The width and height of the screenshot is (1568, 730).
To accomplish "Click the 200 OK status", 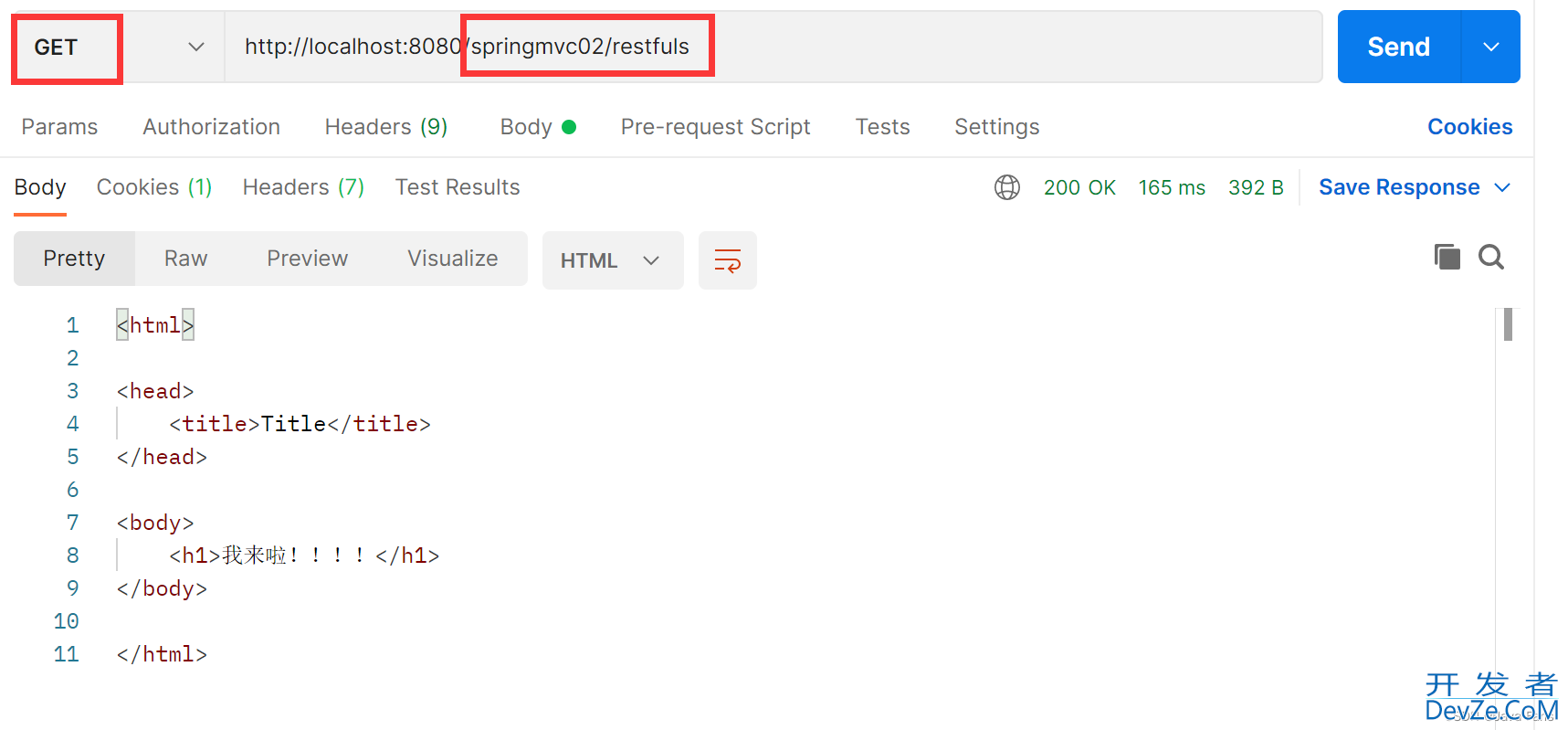I will pos(1079,187).
